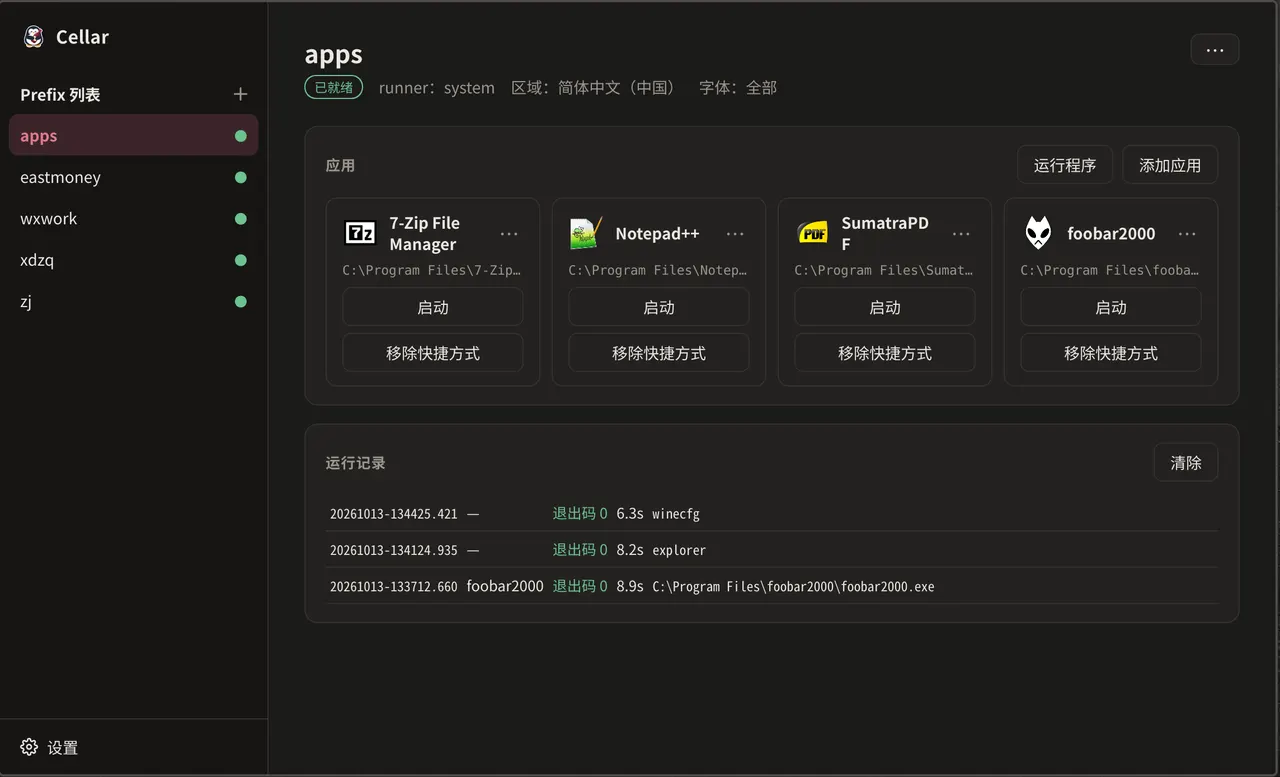The width and height of the screenshot is (1280, 777).
Task: Open the settings gear icon
Action: click(x=29, y=747)
